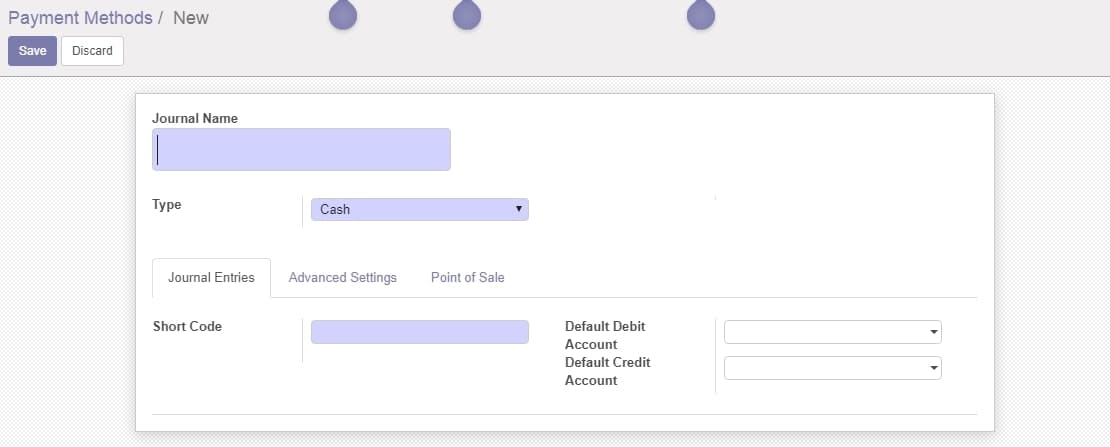Open the Advanced Settings tab
Viewport: 1110px width, 447px height.
(x=343, y=278)
